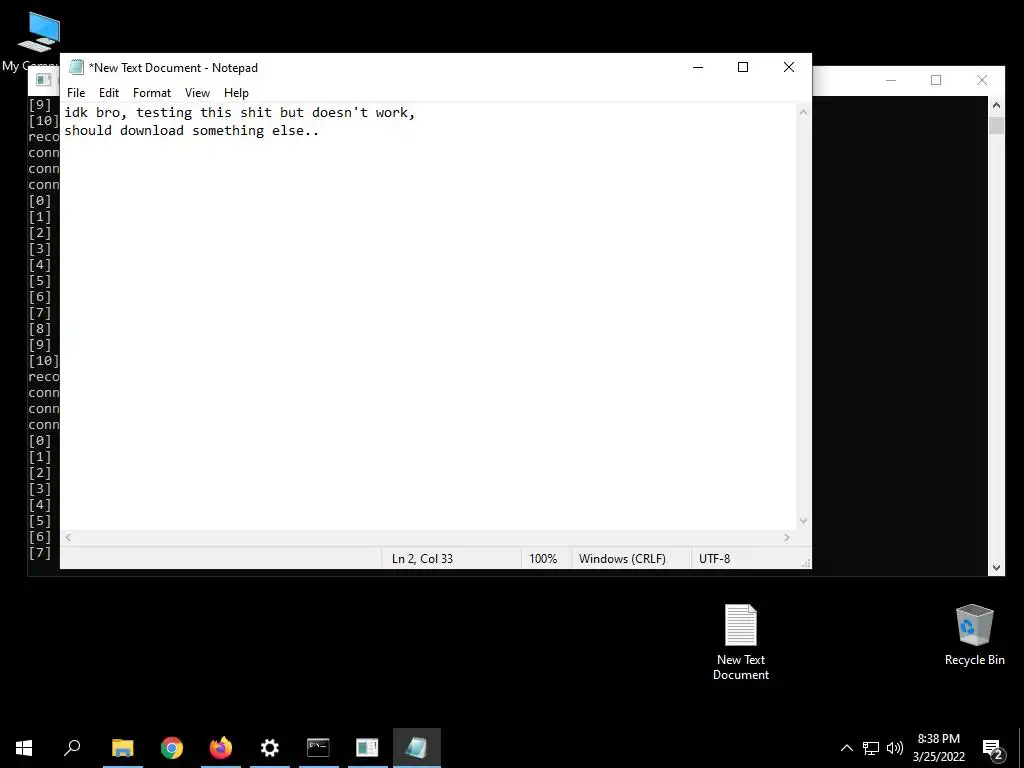Select New Text Document desktop icon
The image size is (1024, 768).
(741, 643)
